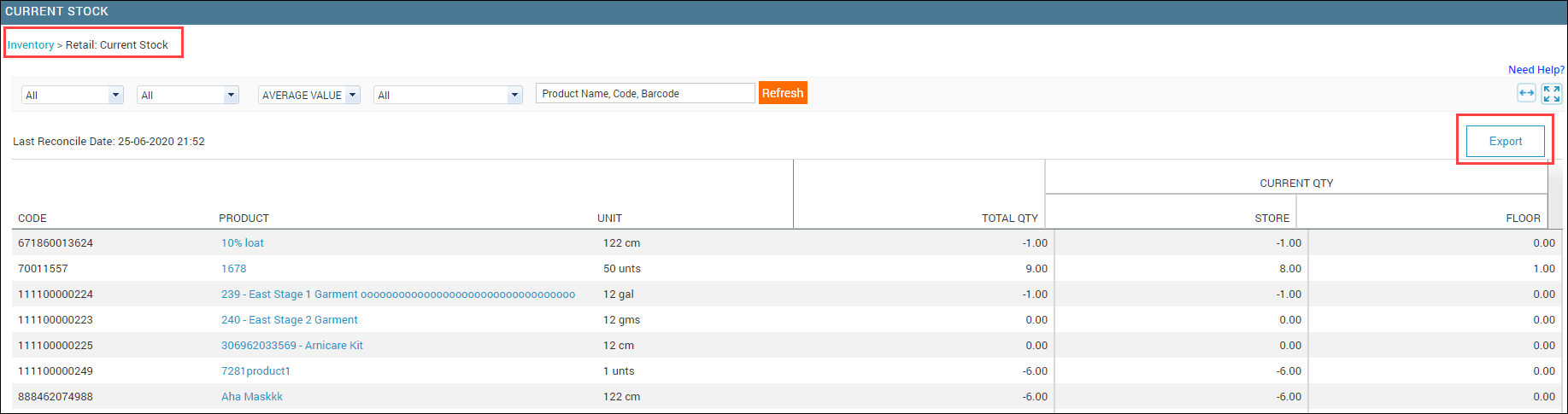
Task: Open 239 - East Stage 1 Garment product
Action: coord(398,294)
